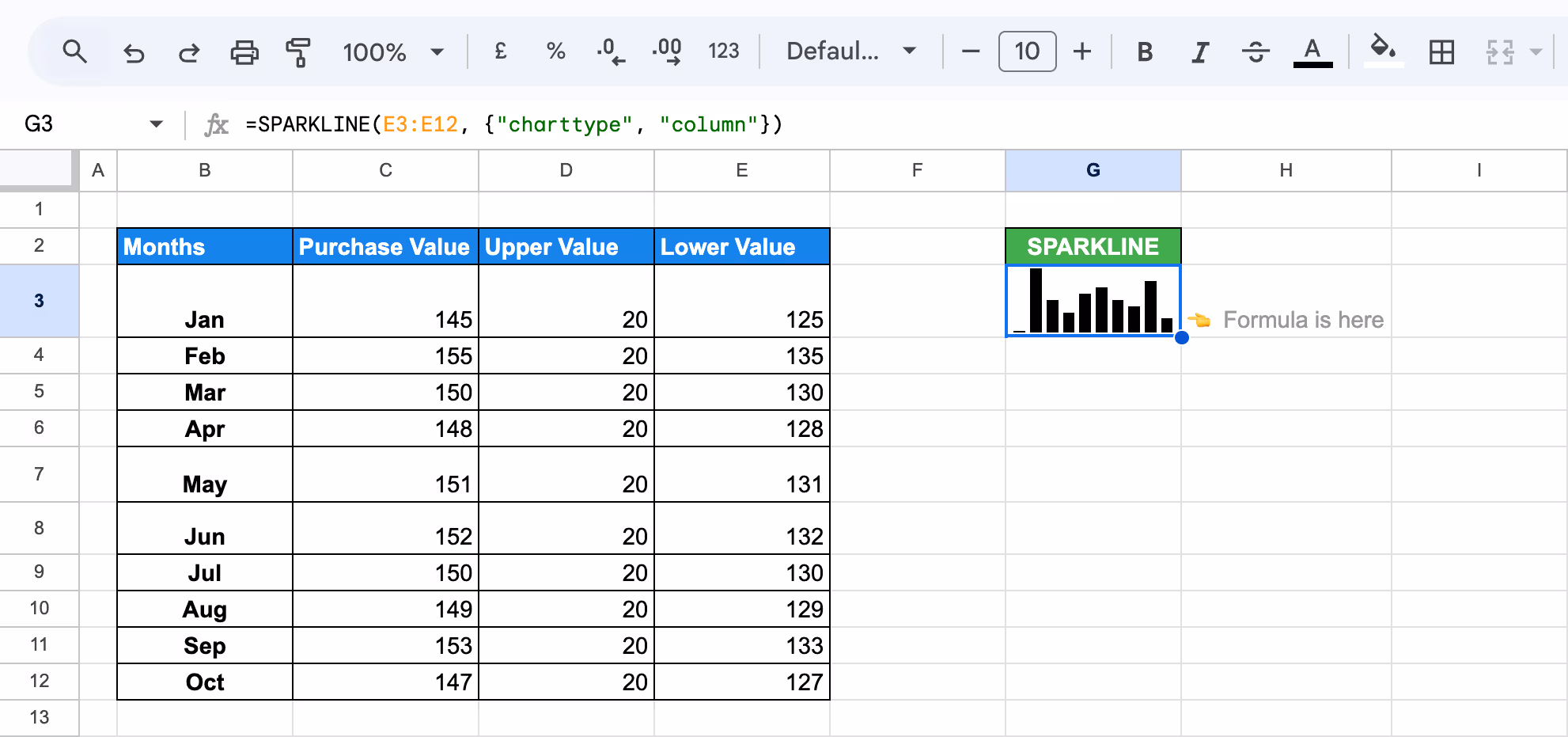Toggle strikethrough formatting
Viewport: 1568px width, 737px height.
[x=1256, y=52]
